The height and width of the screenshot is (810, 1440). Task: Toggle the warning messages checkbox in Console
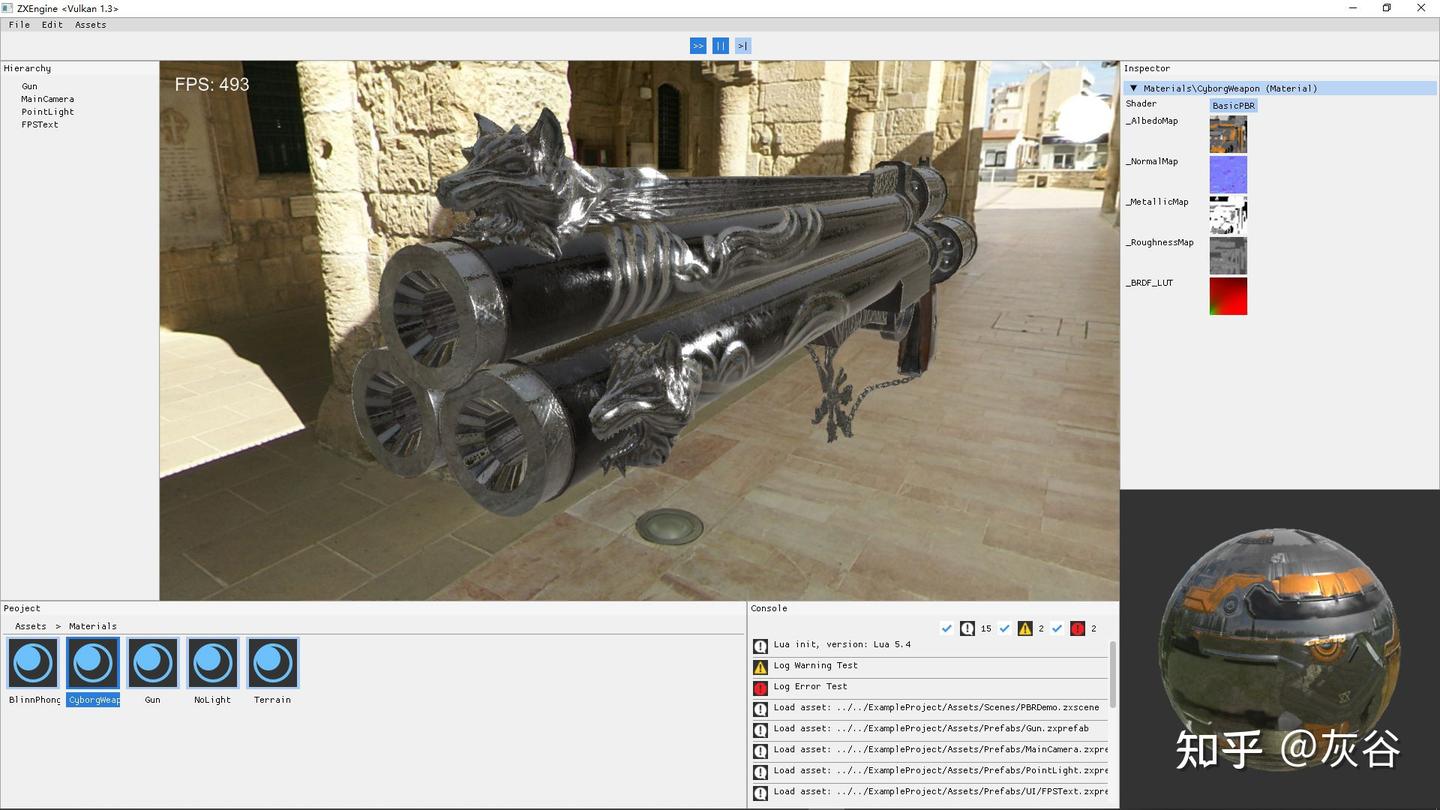(1005, 628)
